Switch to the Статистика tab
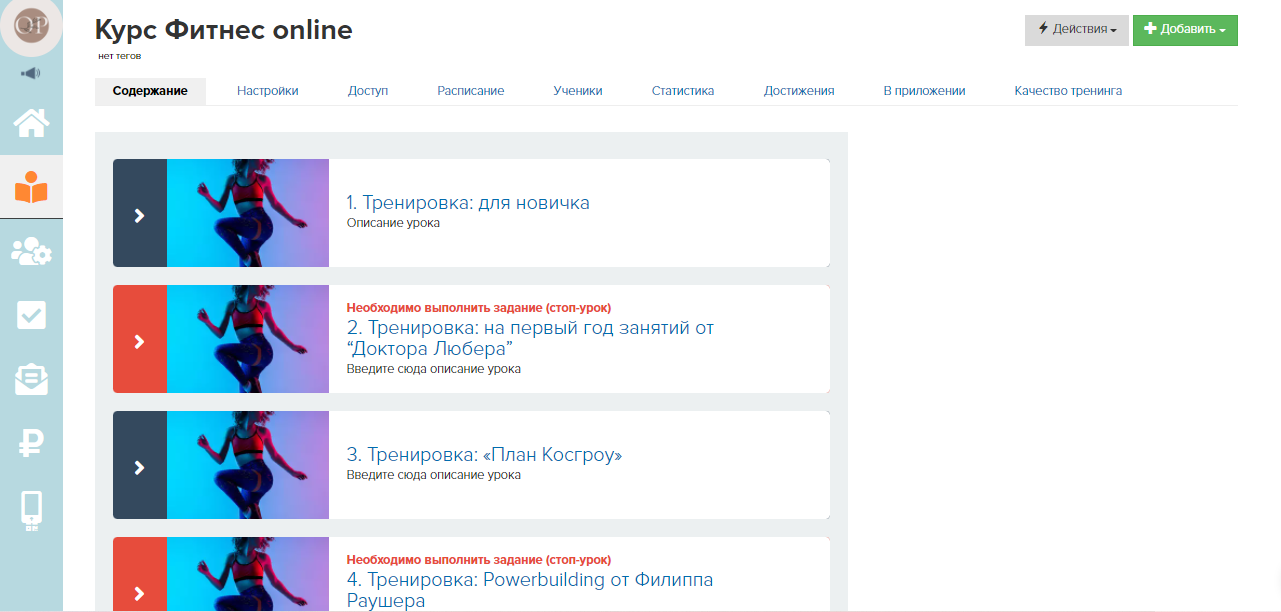This screenshot has width=1281, height=612. (682, 90)
